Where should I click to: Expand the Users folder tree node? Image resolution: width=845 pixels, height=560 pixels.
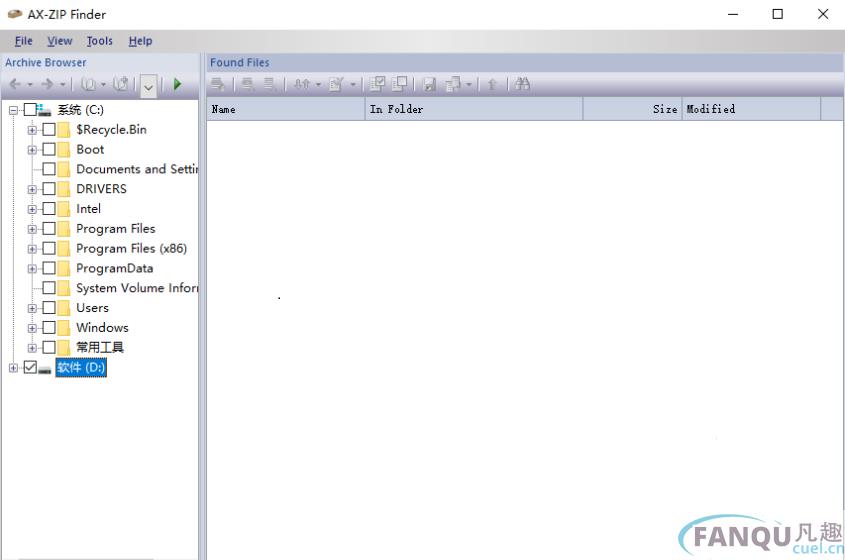click(32, 308)
